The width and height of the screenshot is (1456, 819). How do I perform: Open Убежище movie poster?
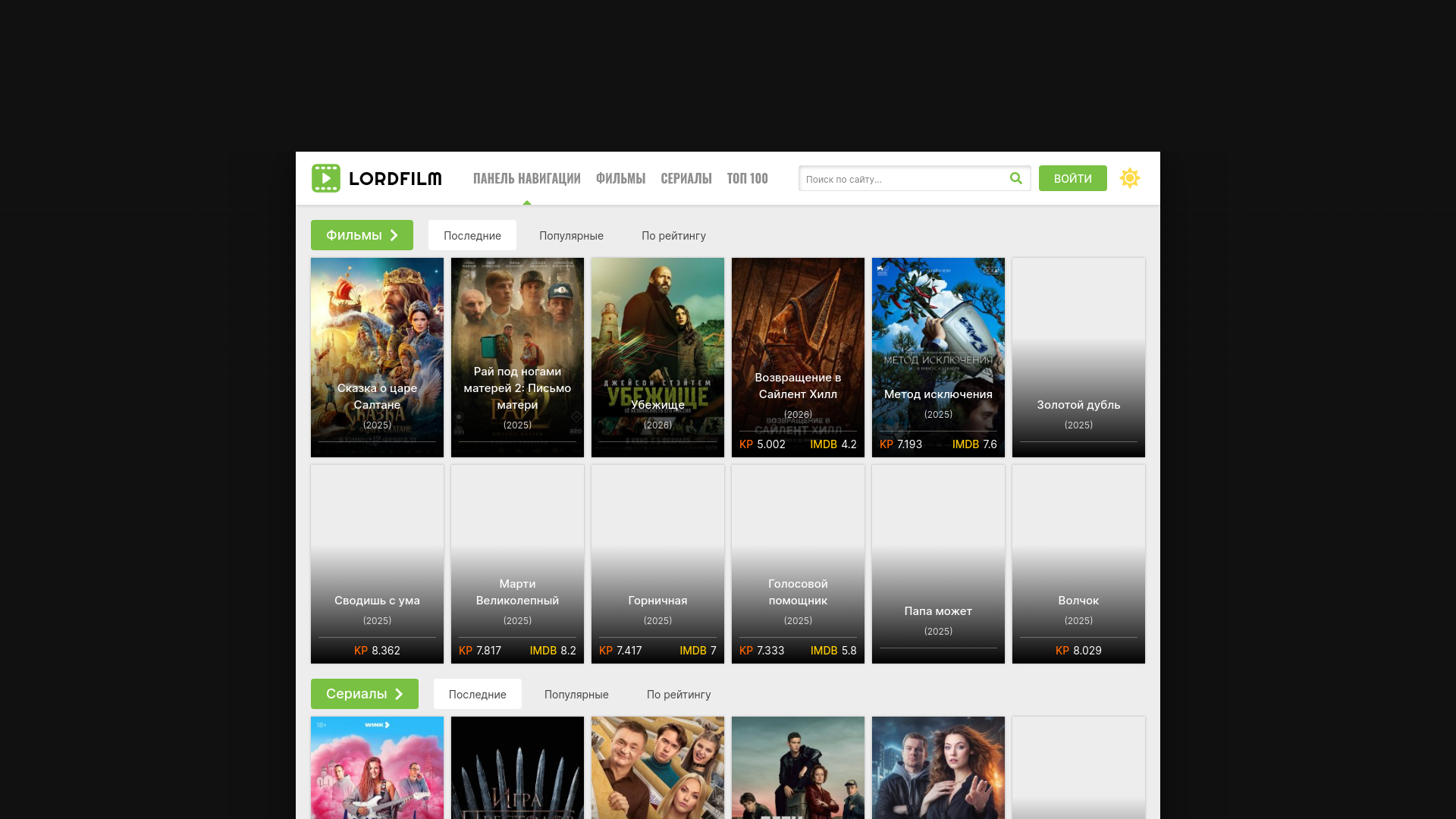pyautogui.click(x=657, y=357)
